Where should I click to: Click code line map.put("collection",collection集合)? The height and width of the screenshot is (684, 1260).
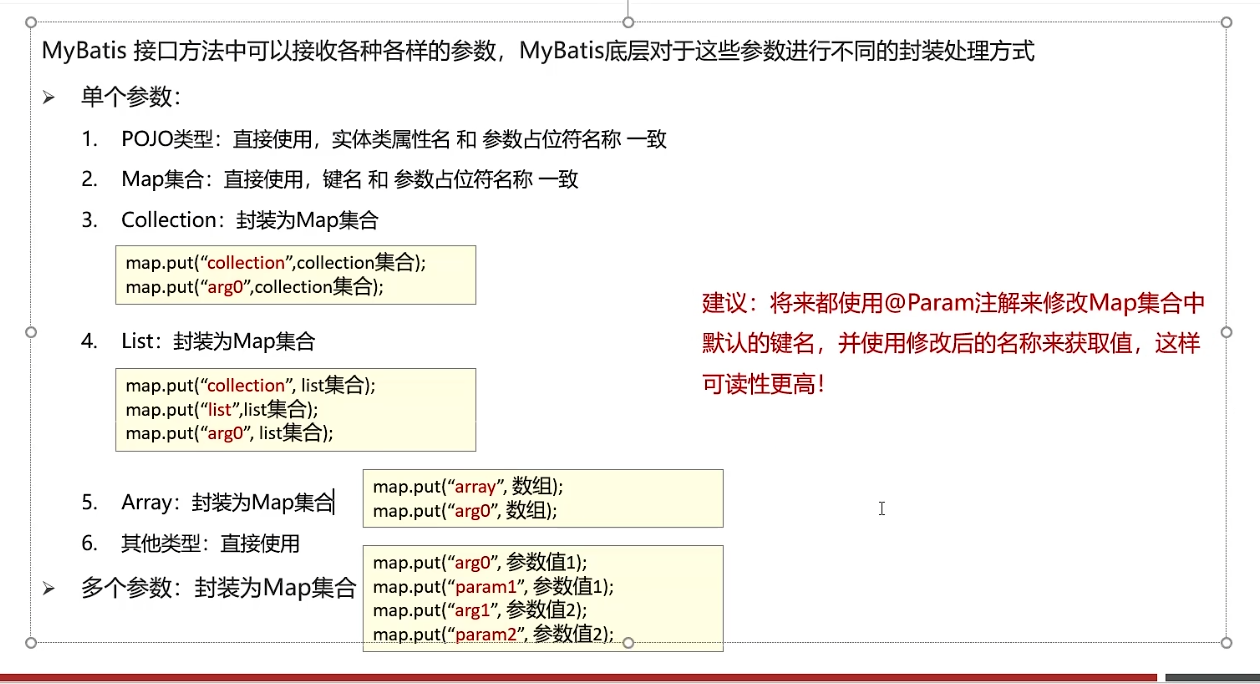276,263
